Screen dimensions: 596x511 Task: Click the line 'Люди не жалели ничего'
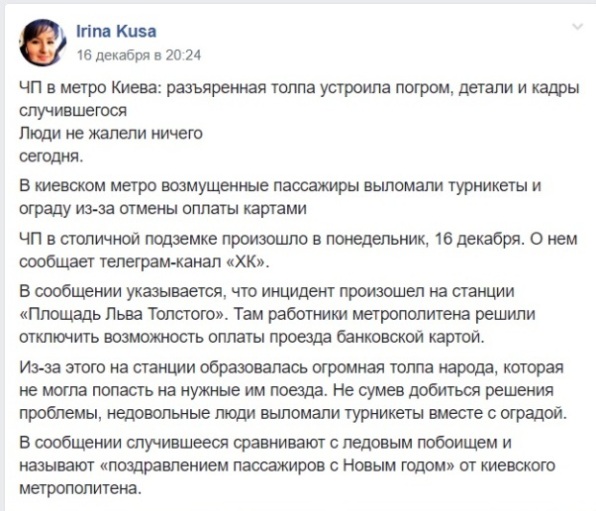coord(111,133)
